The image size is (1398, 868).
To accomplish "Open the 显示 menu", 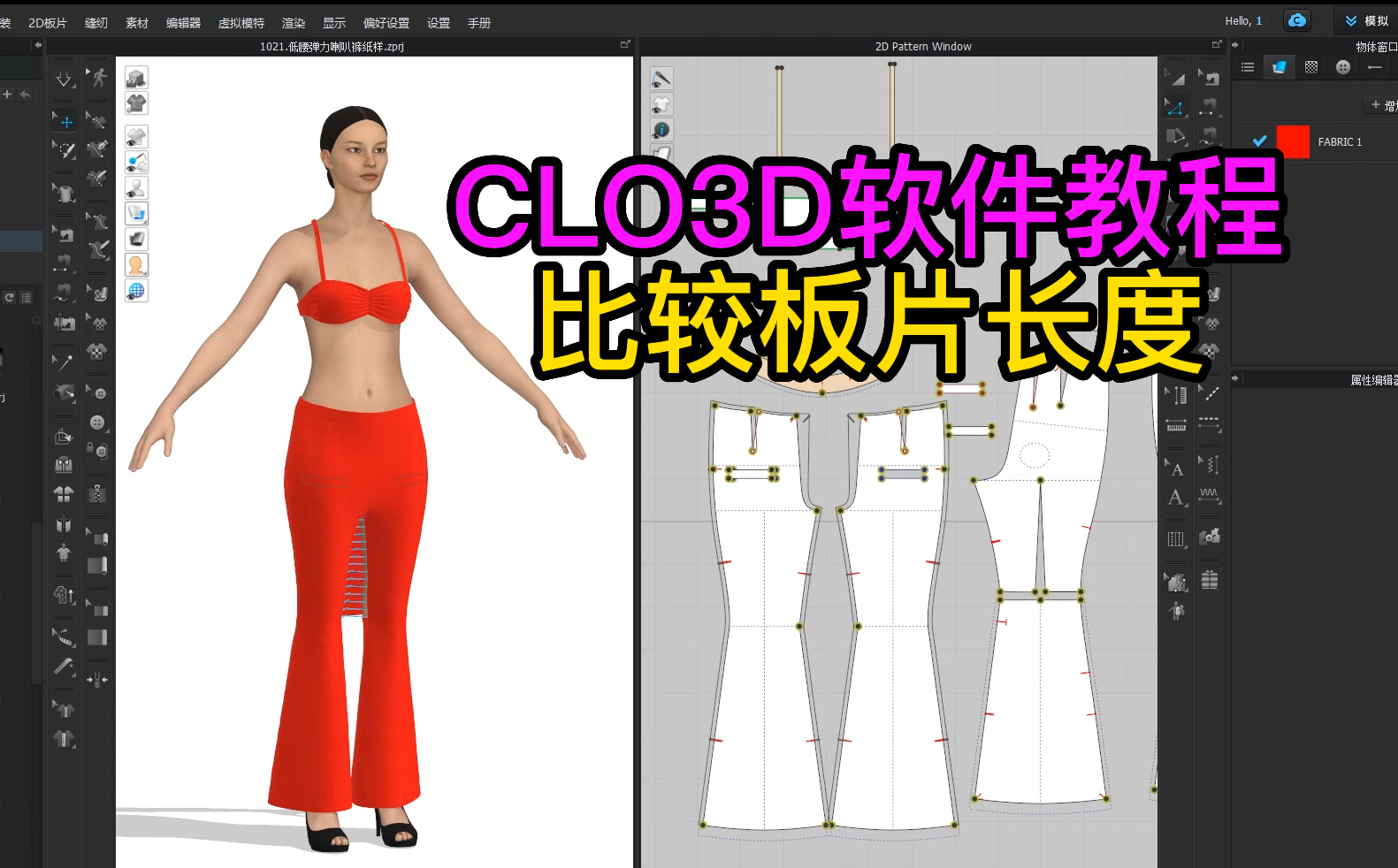I will coord(334,23).
